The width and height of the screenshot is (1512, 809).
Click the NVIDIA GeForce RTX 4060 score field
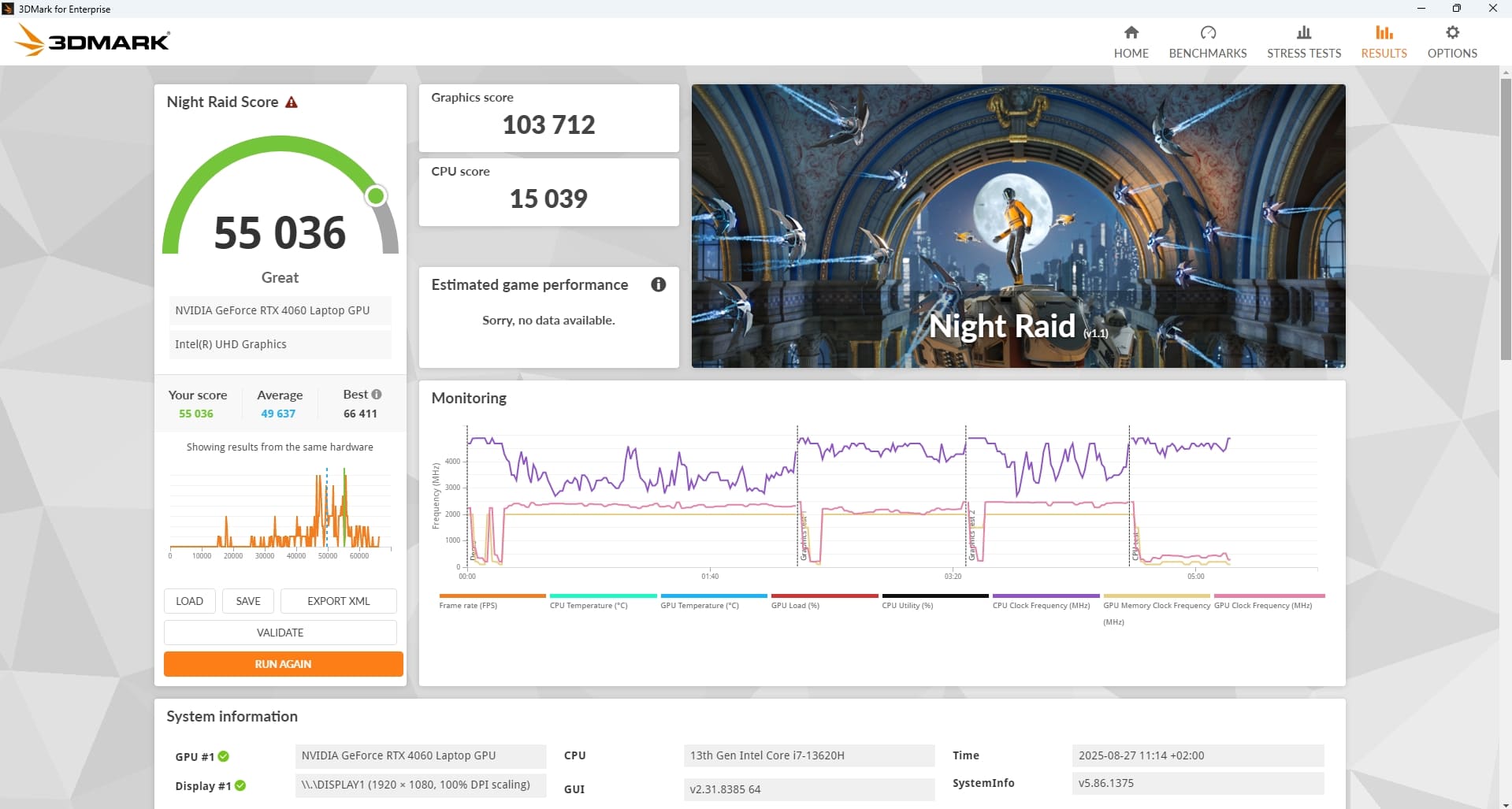coord(280,310)
